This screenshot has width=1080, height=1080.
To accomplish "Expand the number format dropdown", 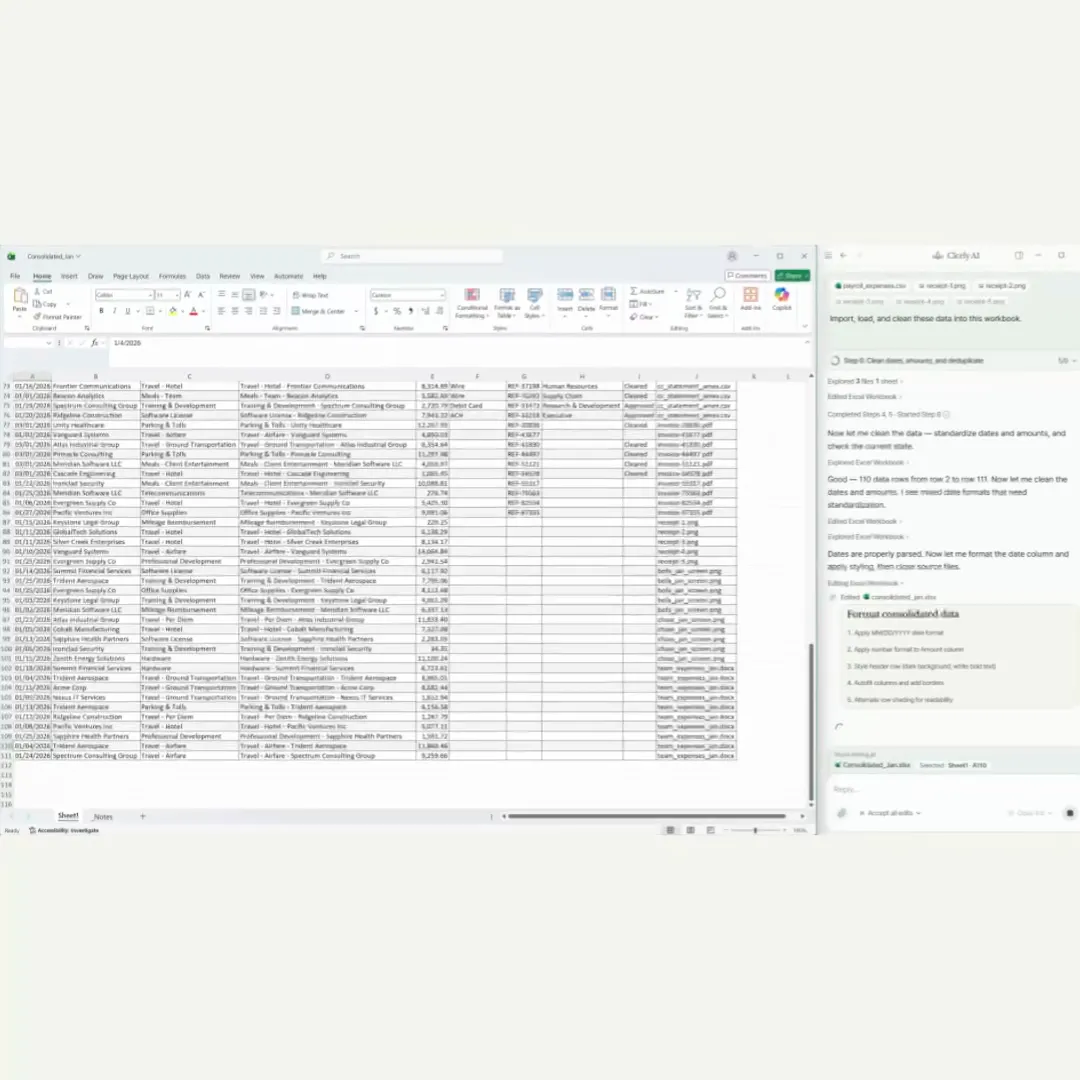I will pos(441,295).
